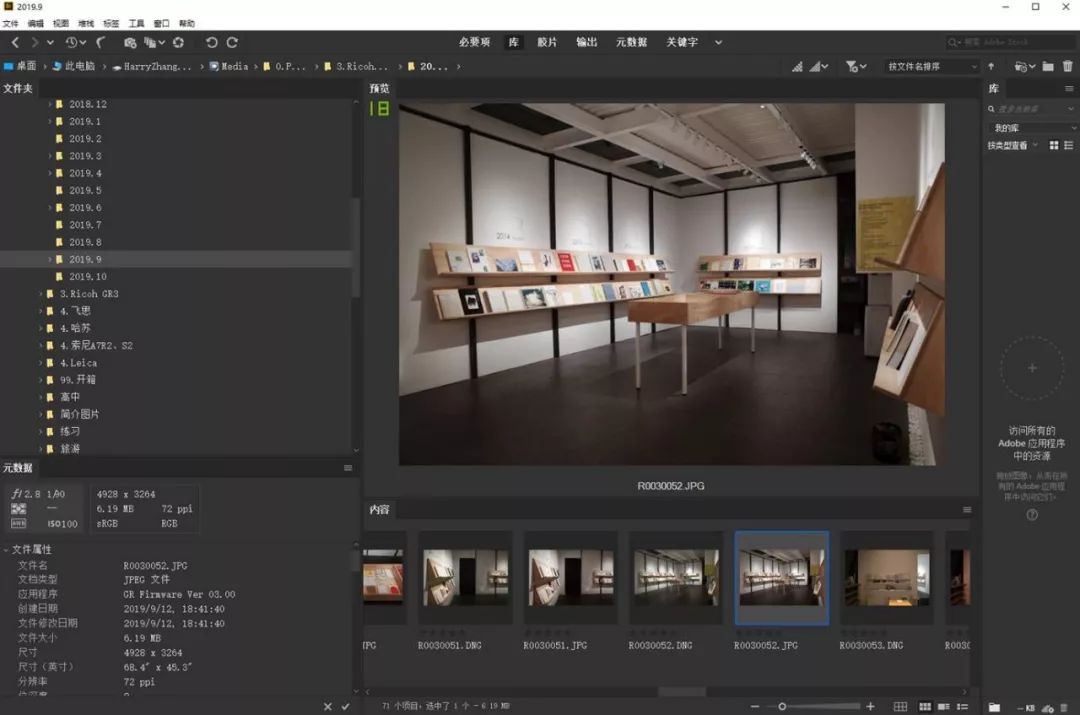Image resolution: width=1080 pixels, height=715 pixels.
Task: Switch library panel to grid view
Action: (x=1053, y=146)
